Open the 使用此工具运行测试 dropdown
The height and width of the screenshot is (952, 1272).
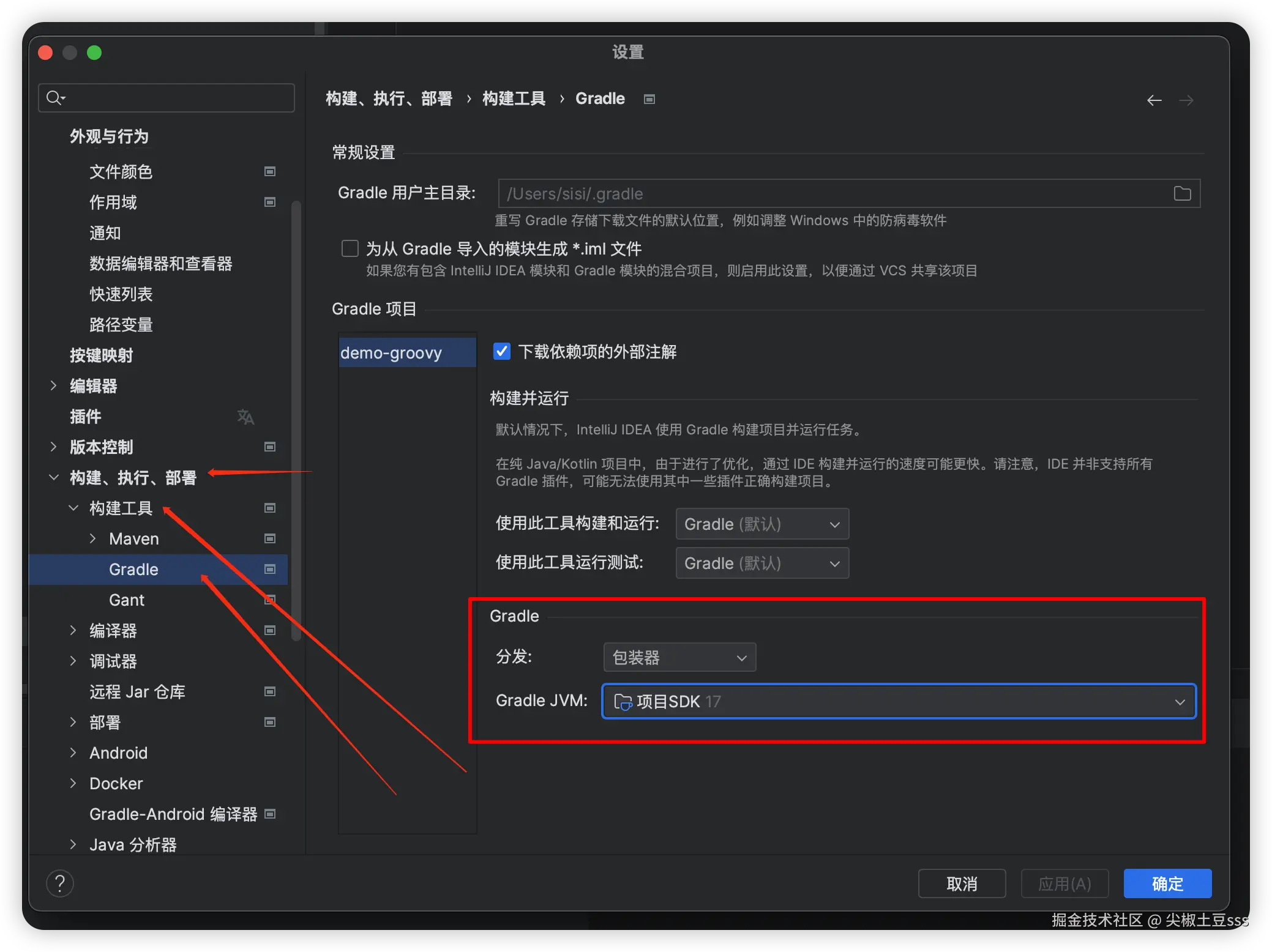click(761, 563)
